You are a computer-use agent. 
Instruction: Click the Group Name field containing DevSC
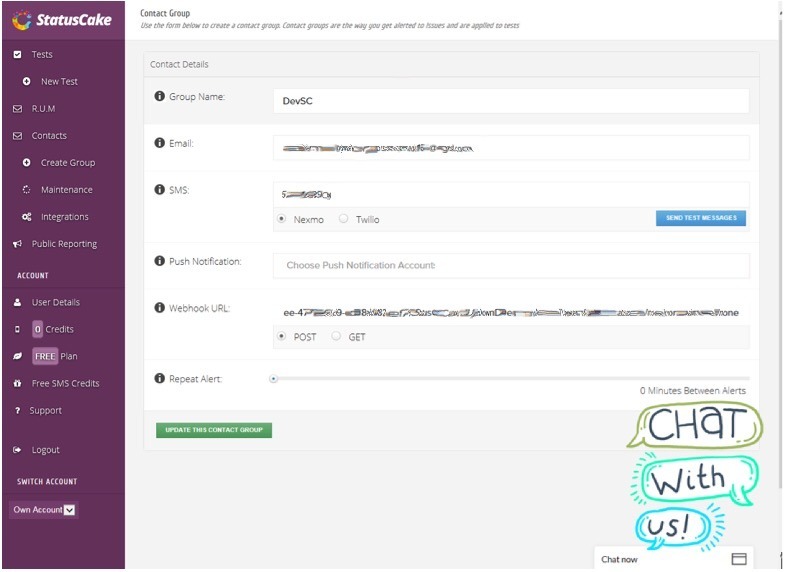511,101
